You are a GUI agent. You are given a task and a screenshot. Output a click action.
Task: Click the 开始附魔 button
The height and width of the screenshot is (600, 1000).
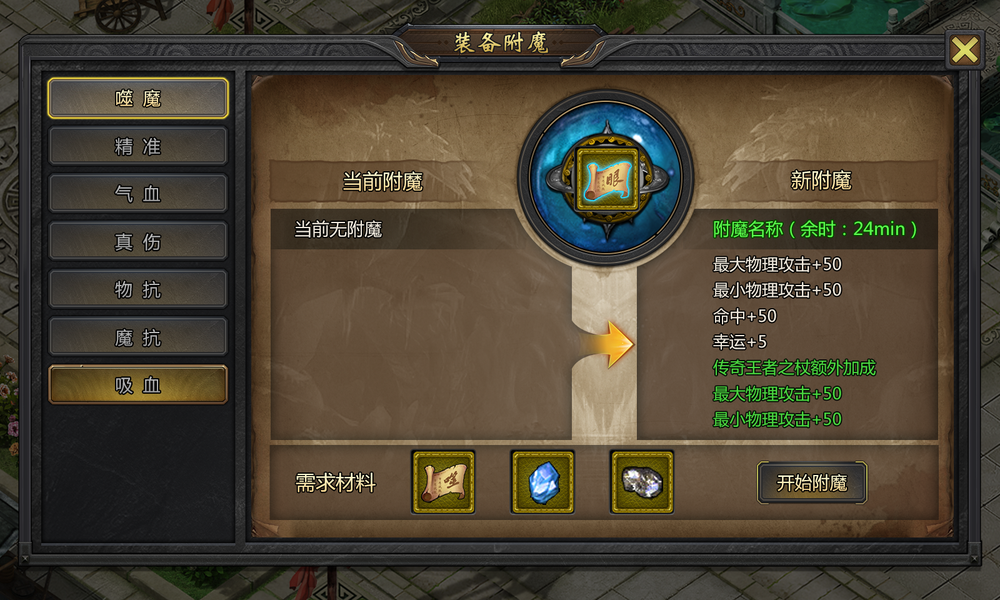tap(812, 483)
